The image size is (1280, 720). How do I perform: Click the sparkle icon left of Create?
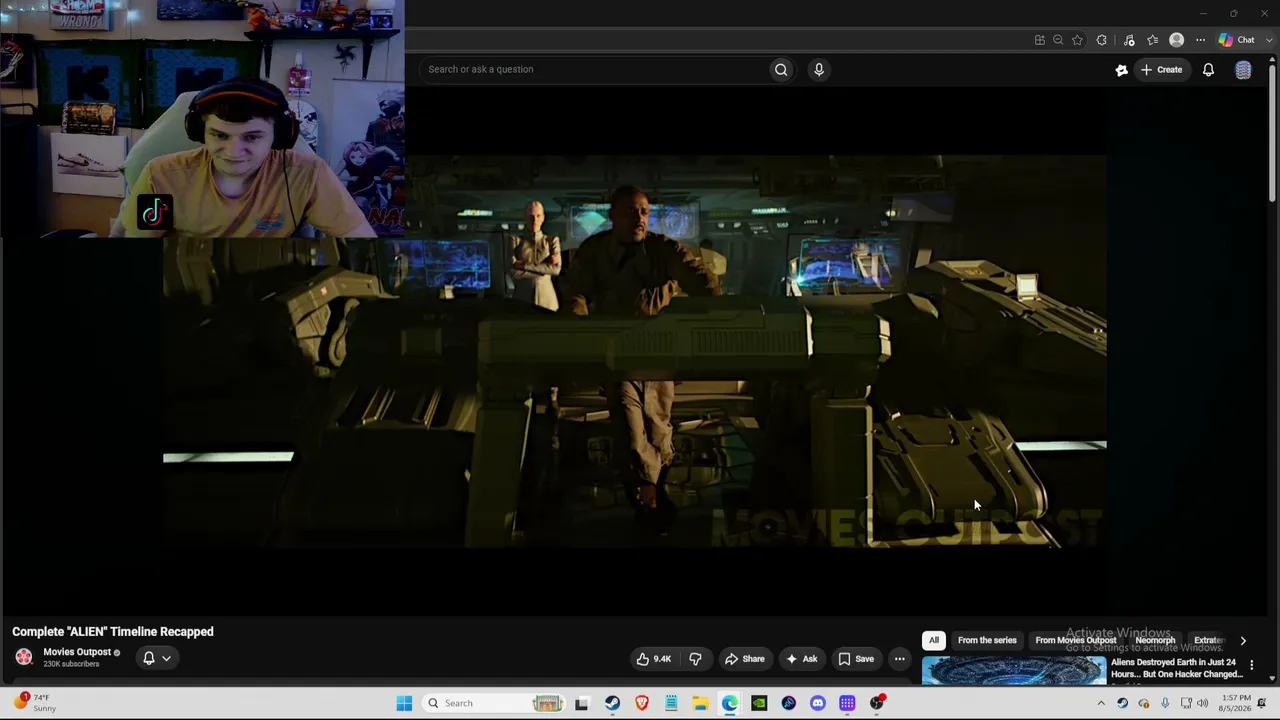point(1121,69)
